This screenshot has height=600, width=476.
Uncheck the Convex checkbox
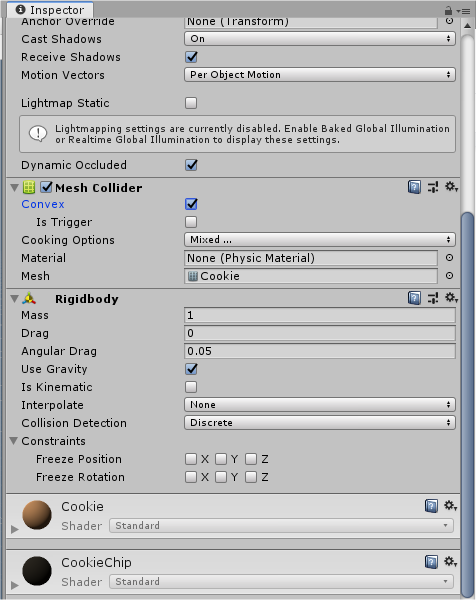click(x=191, y=204)
